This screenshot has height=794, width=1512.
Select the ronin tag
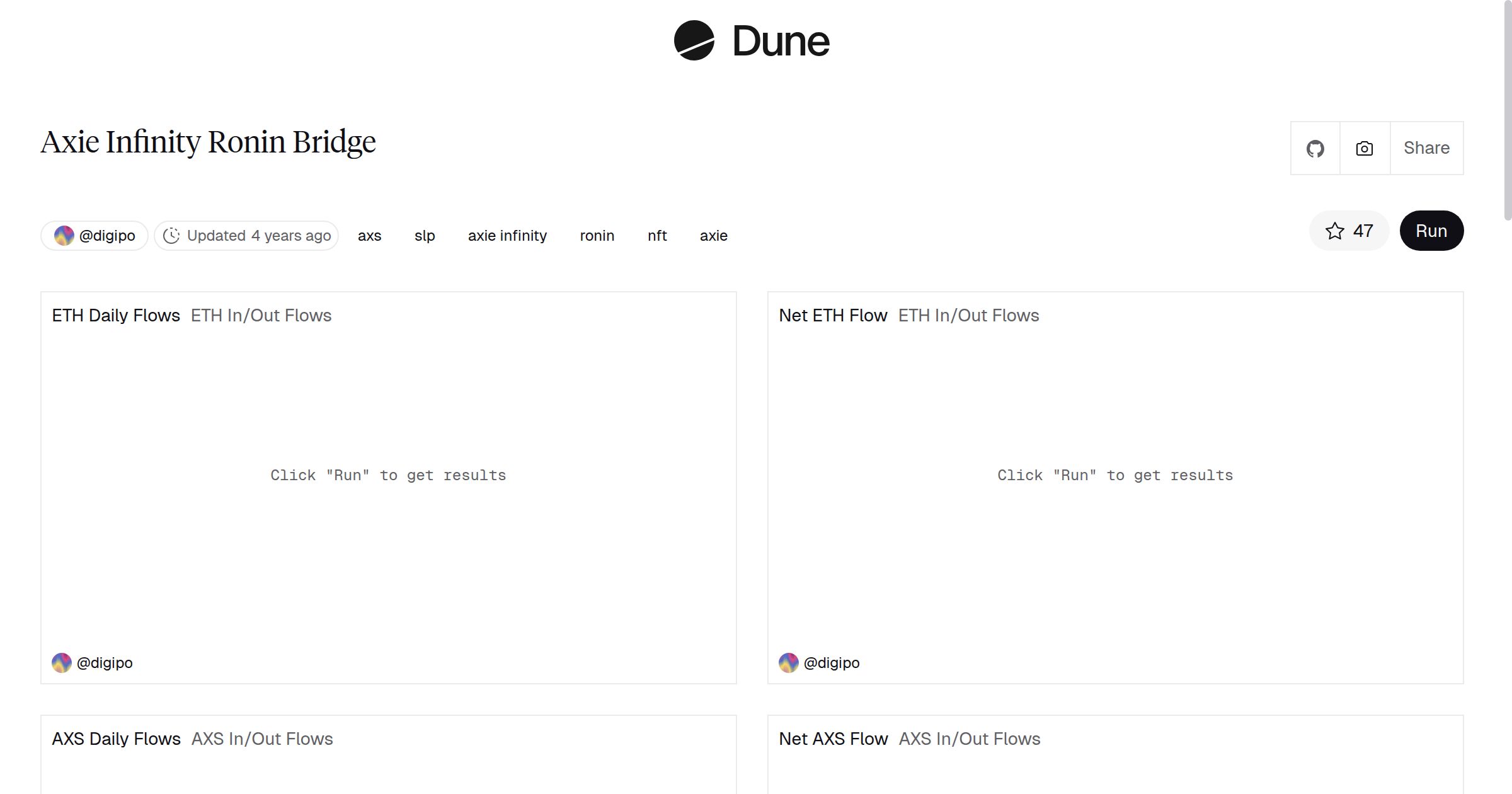click(597, 236)
